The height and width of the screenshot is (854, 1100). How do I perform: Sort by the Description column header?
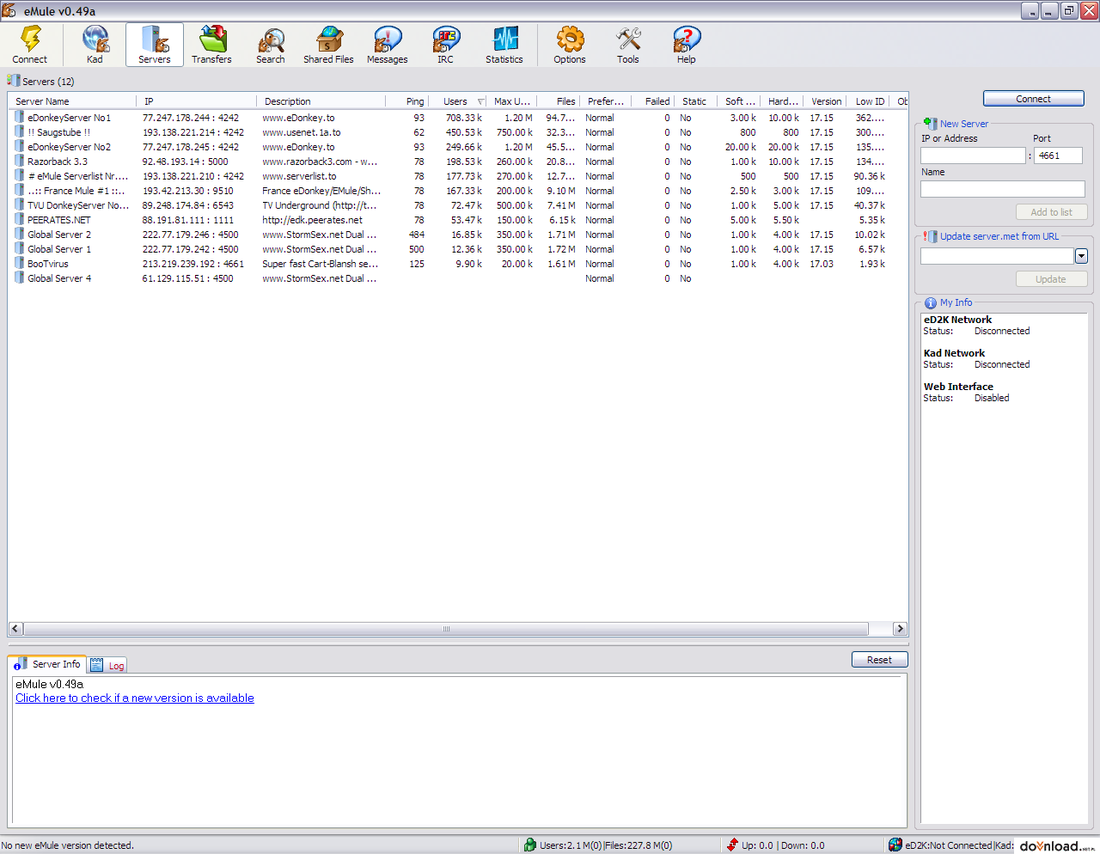[322, 101]
